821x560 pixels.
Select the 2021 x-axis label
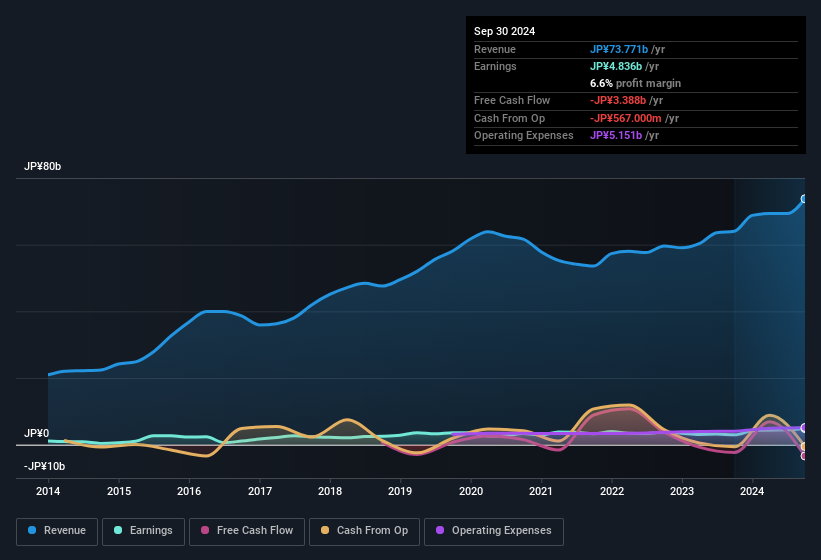[541, 491]
